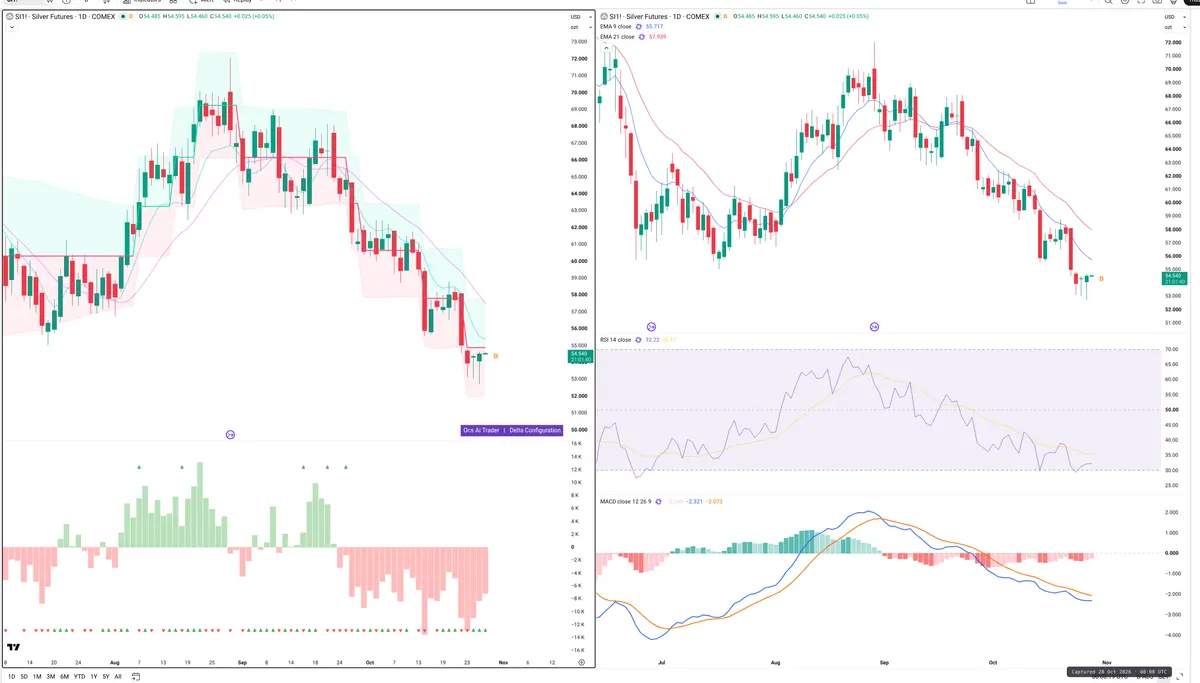Select the 3M date range tab
The height and width of the screenshot is (683, 1200).
[51, 677]
